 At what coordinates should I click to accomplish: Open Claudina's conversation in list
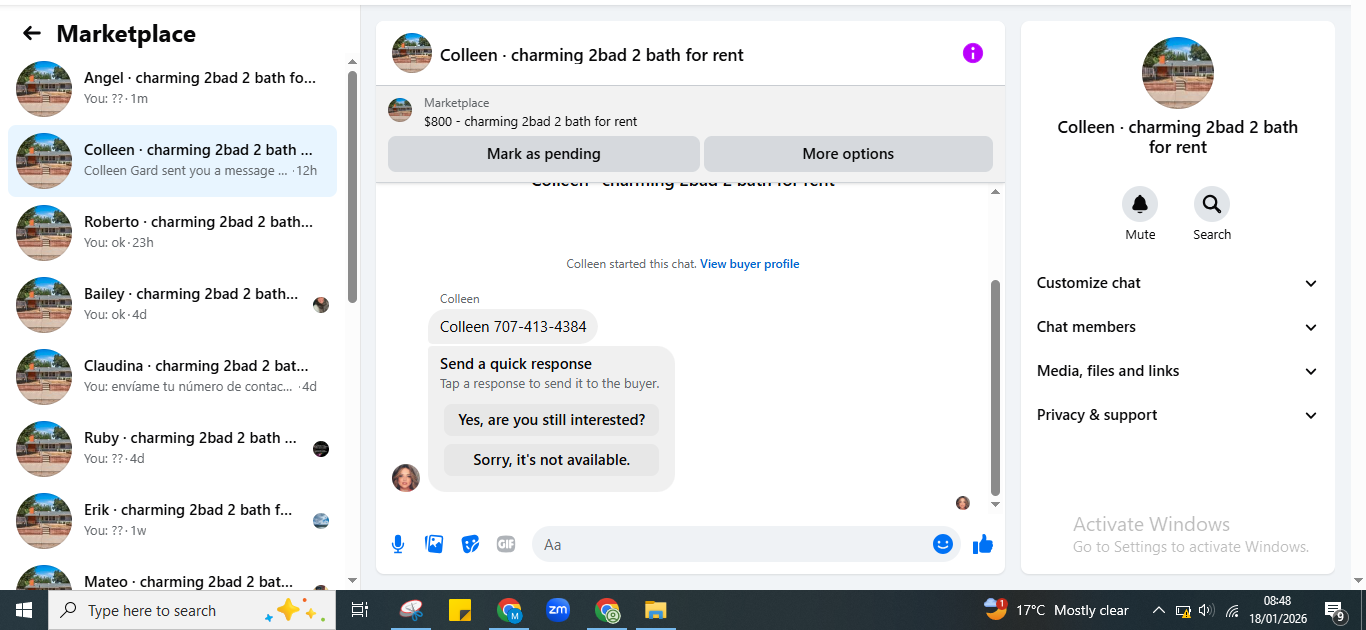point(172,376)
